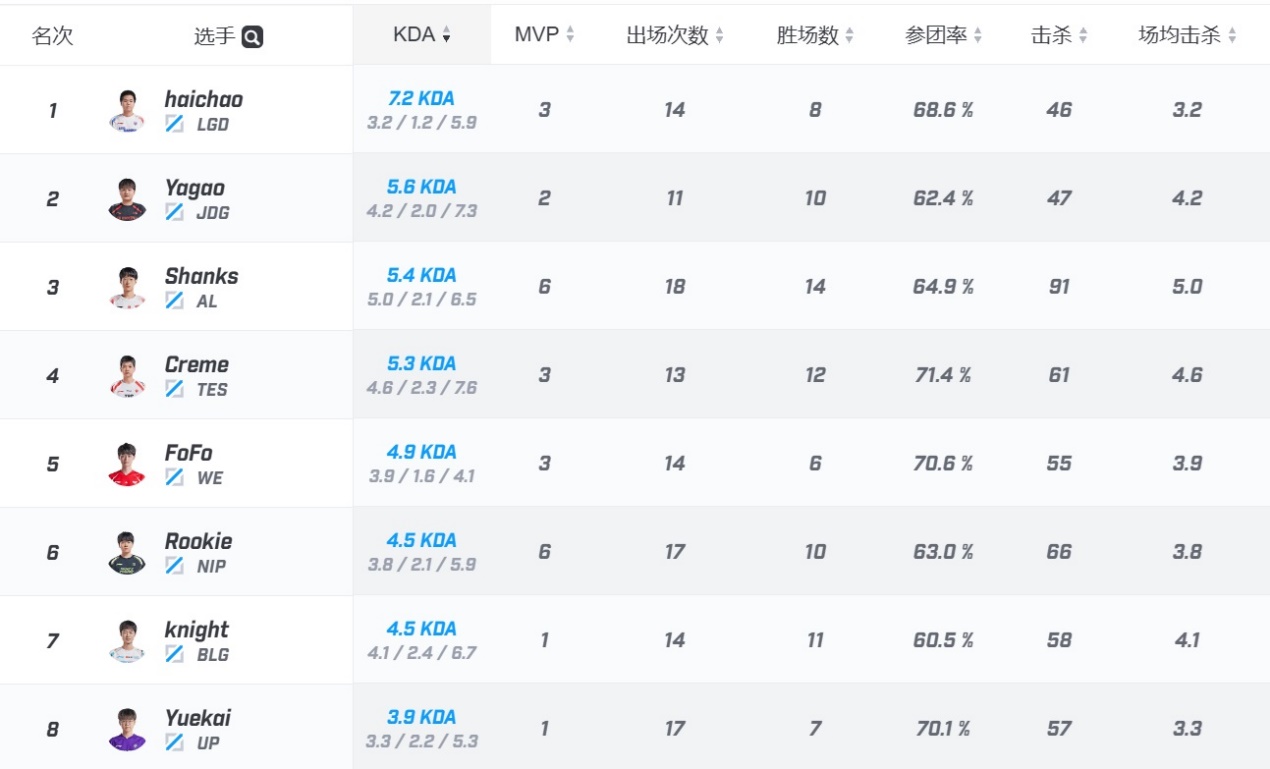This screenshot has height=769, width=1270.
Task: Click the mid lane icon beside JDG
Action: pos(175,213)
